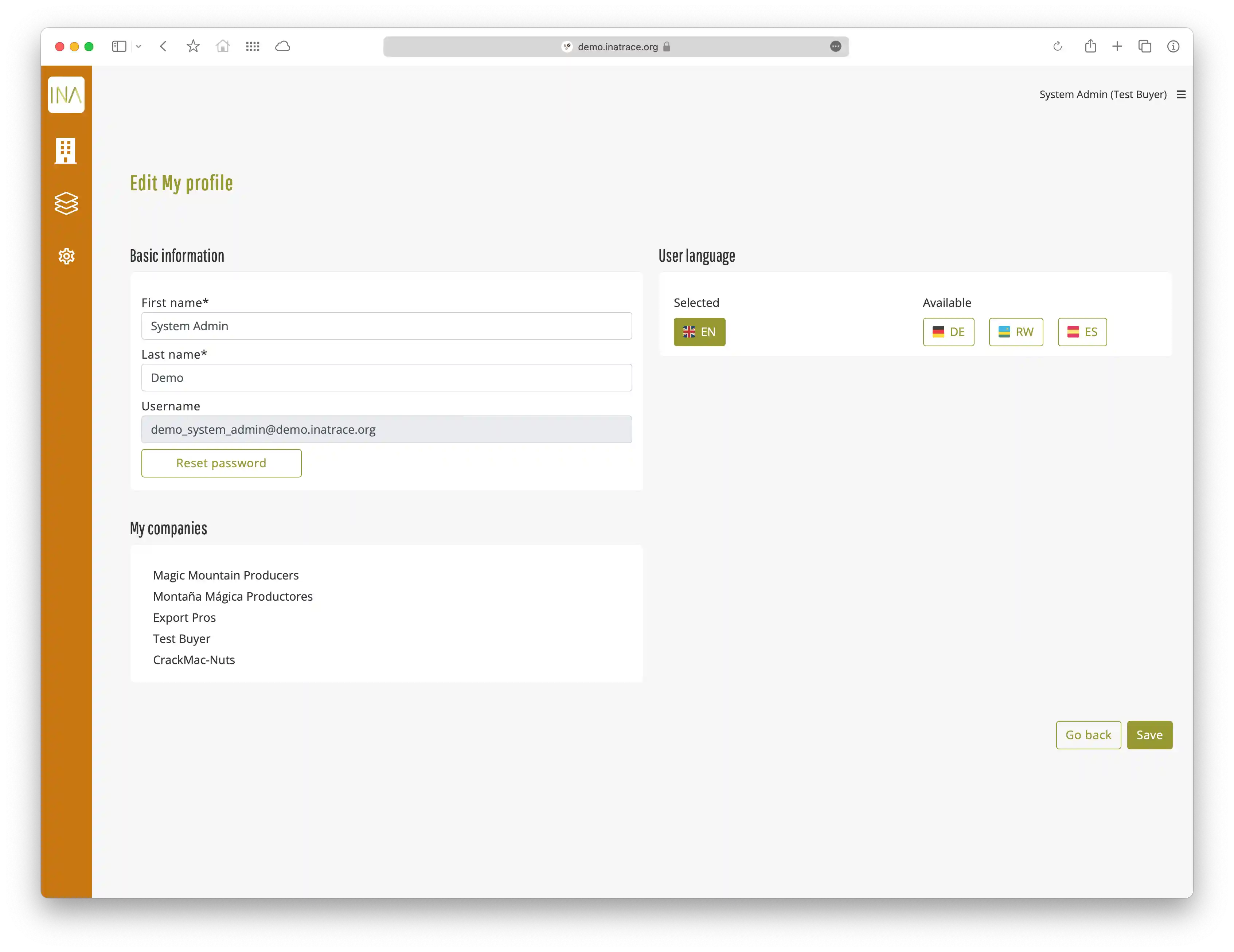1234x952 pixels.
Task: Click the INA logo in the sidebar
Action: (x=66, y=94)
